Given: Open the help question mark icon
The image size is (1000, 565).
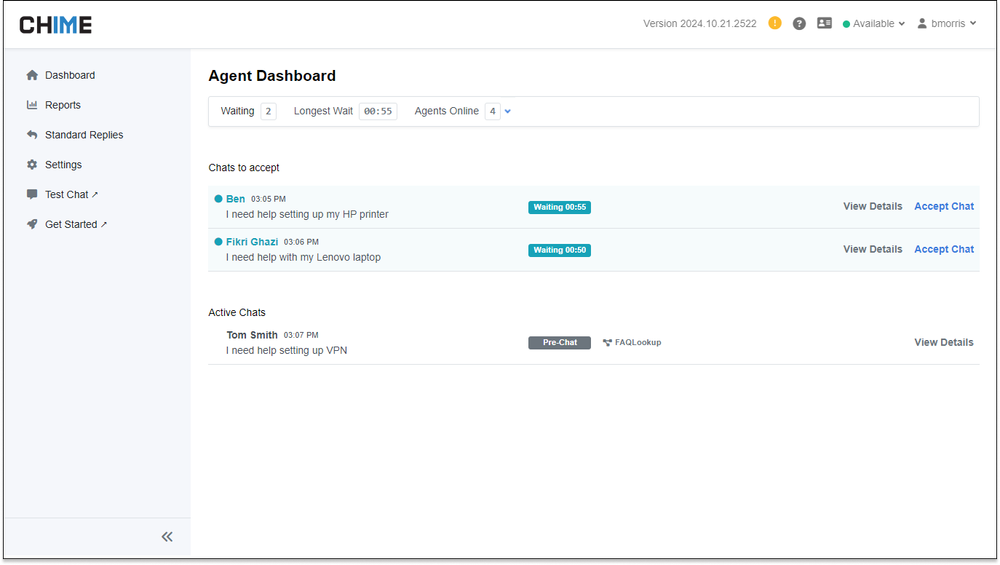Looking at the screenshot, I should click(x=799, y=24).
